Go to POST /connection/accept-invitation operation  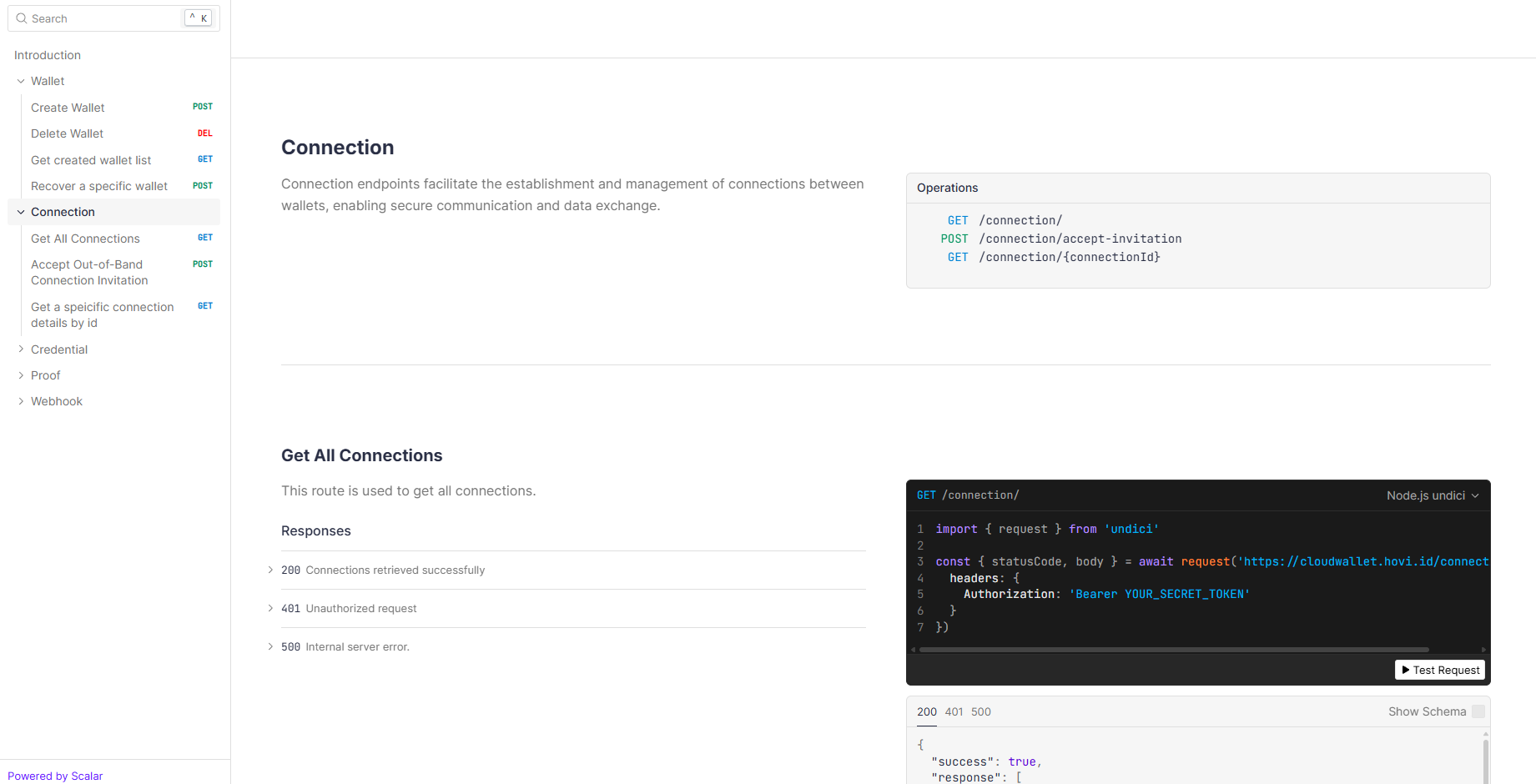(x=1080, y=239)
